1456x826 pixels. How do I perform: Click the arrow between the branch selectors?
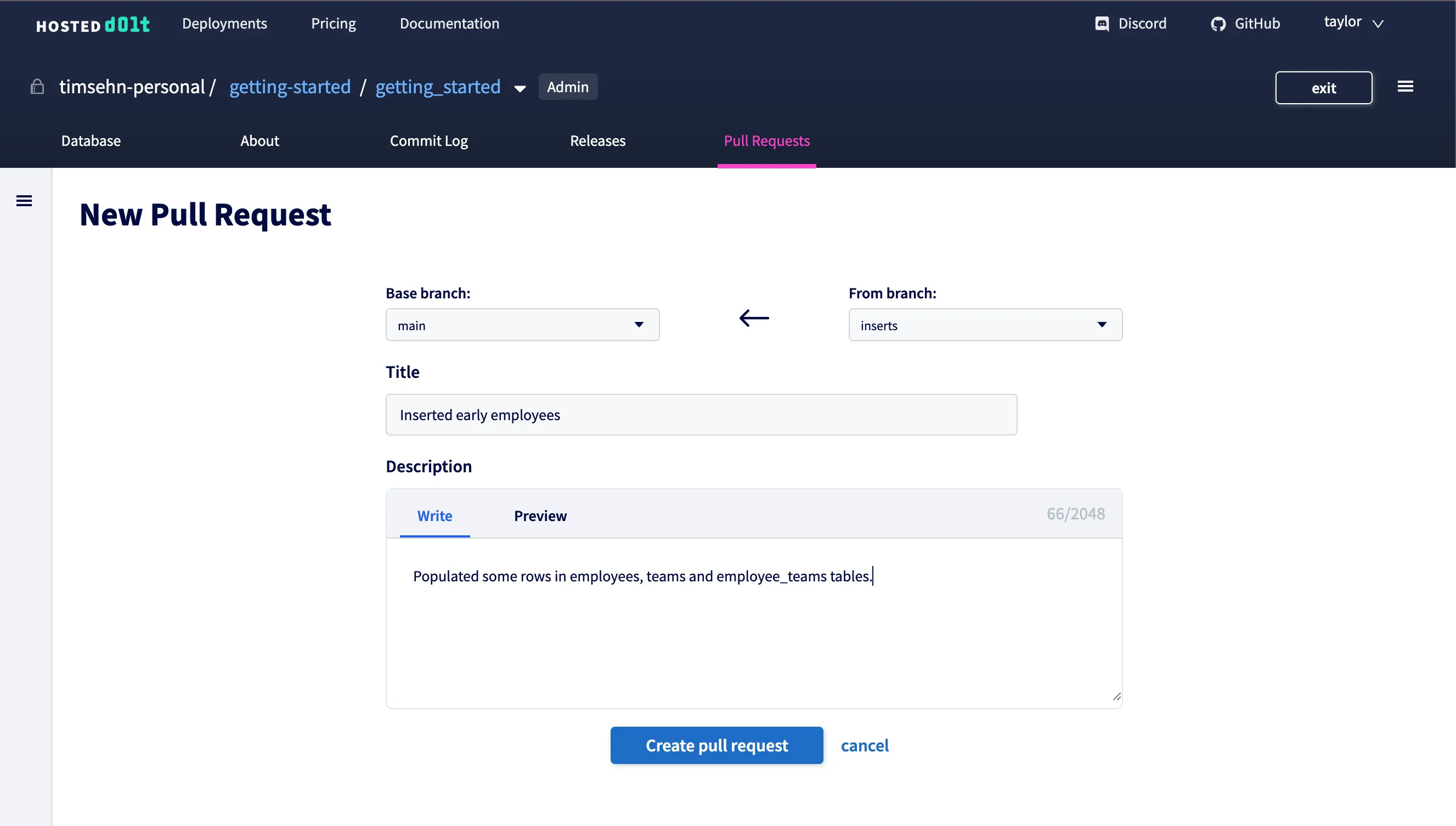click(x=754, y=318)
